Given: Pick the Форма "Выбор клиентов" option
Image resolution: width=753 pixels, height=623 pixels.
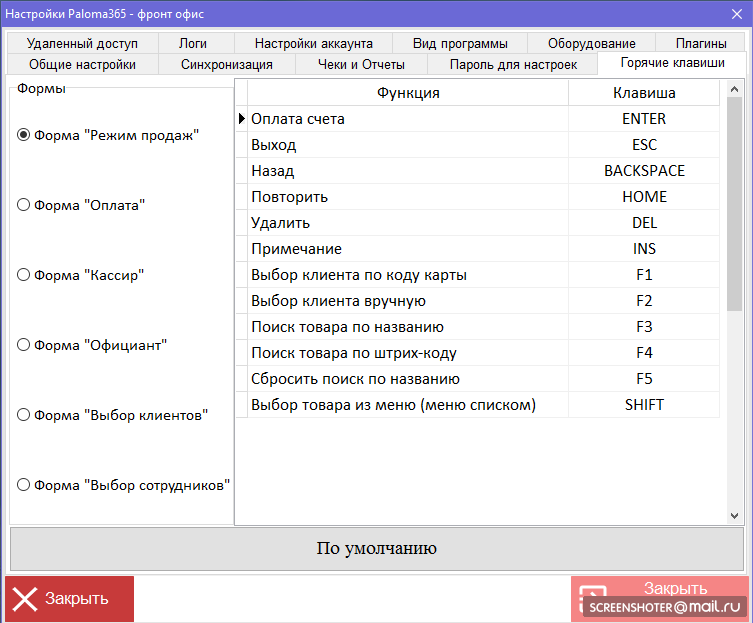Looking at the screenshot, I should (24, 415).
